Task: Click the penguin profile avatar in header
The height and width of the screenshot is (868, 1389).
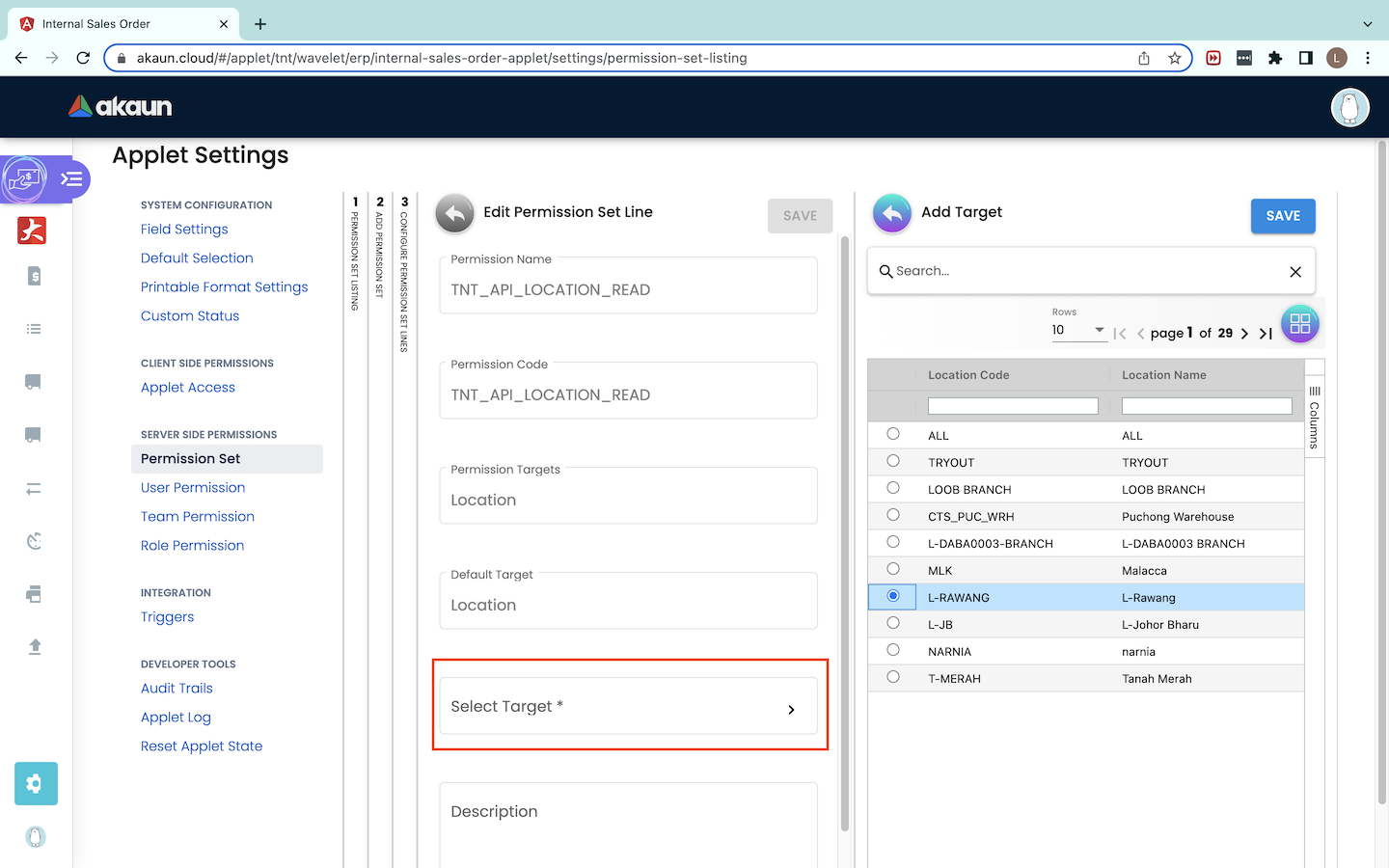Action: coord(1349,107)
